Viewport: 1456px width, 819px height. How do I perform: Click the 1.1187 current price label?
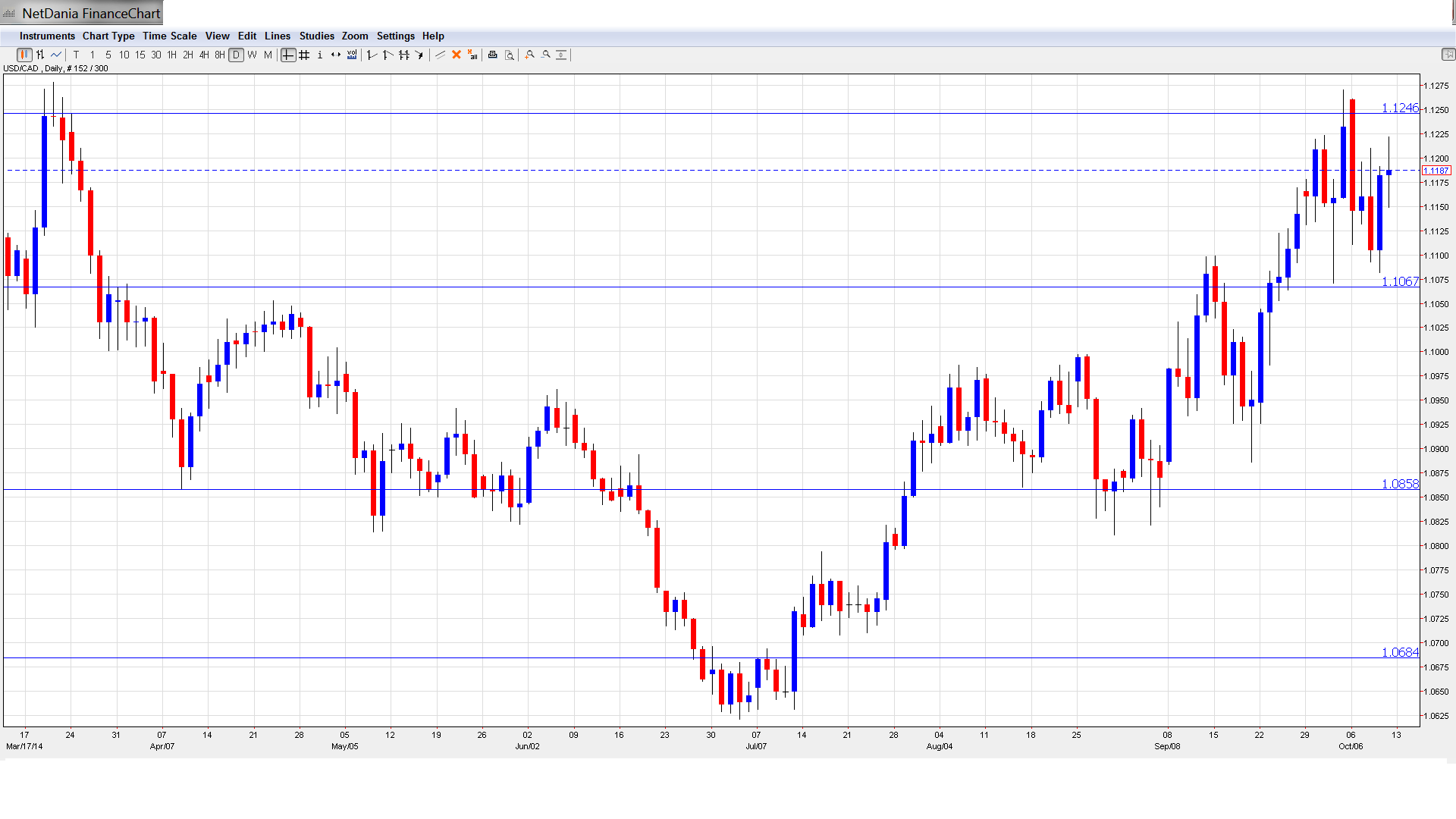1436,171
